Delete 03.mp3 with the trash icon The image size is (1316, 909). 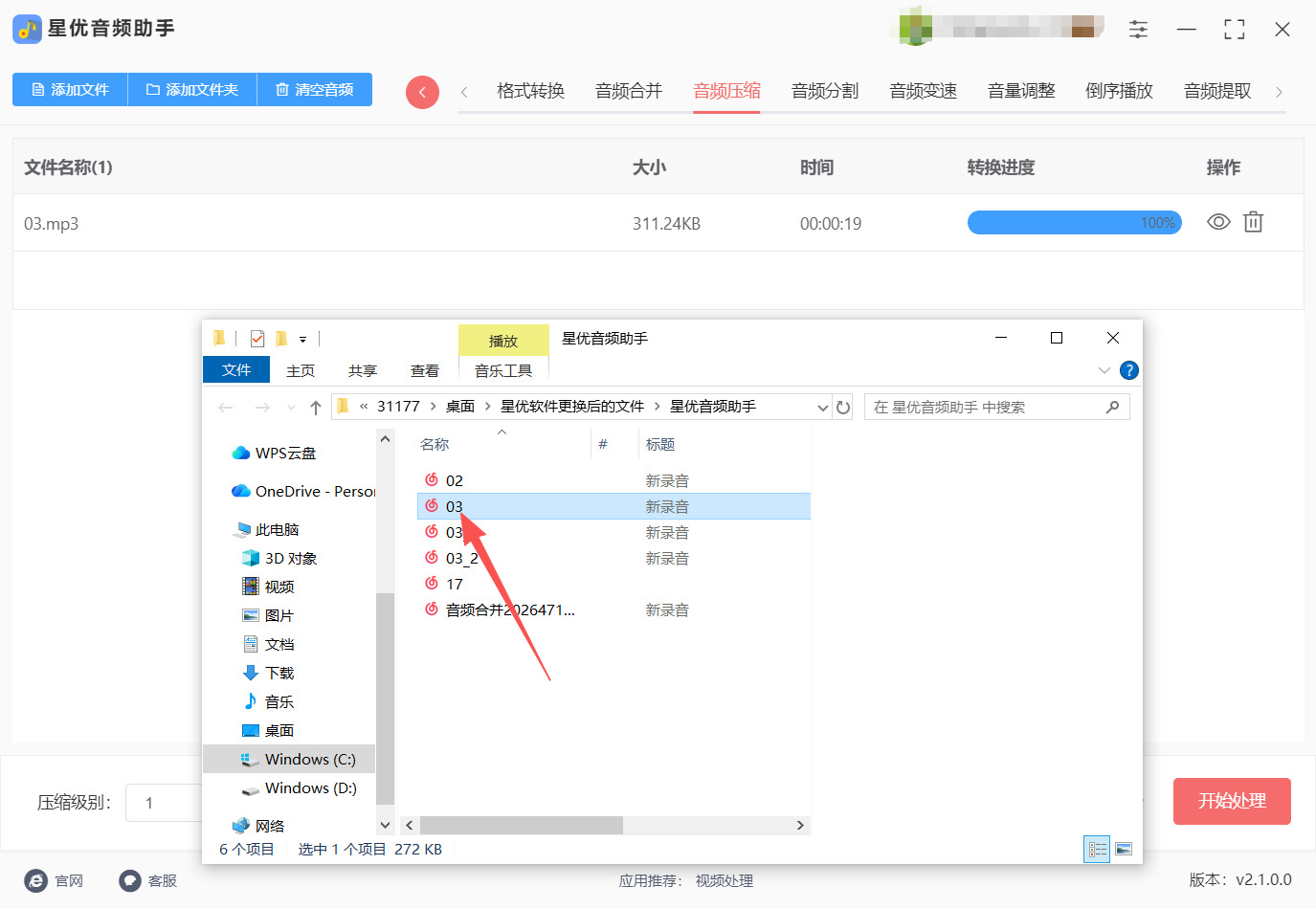point(1253,222)
